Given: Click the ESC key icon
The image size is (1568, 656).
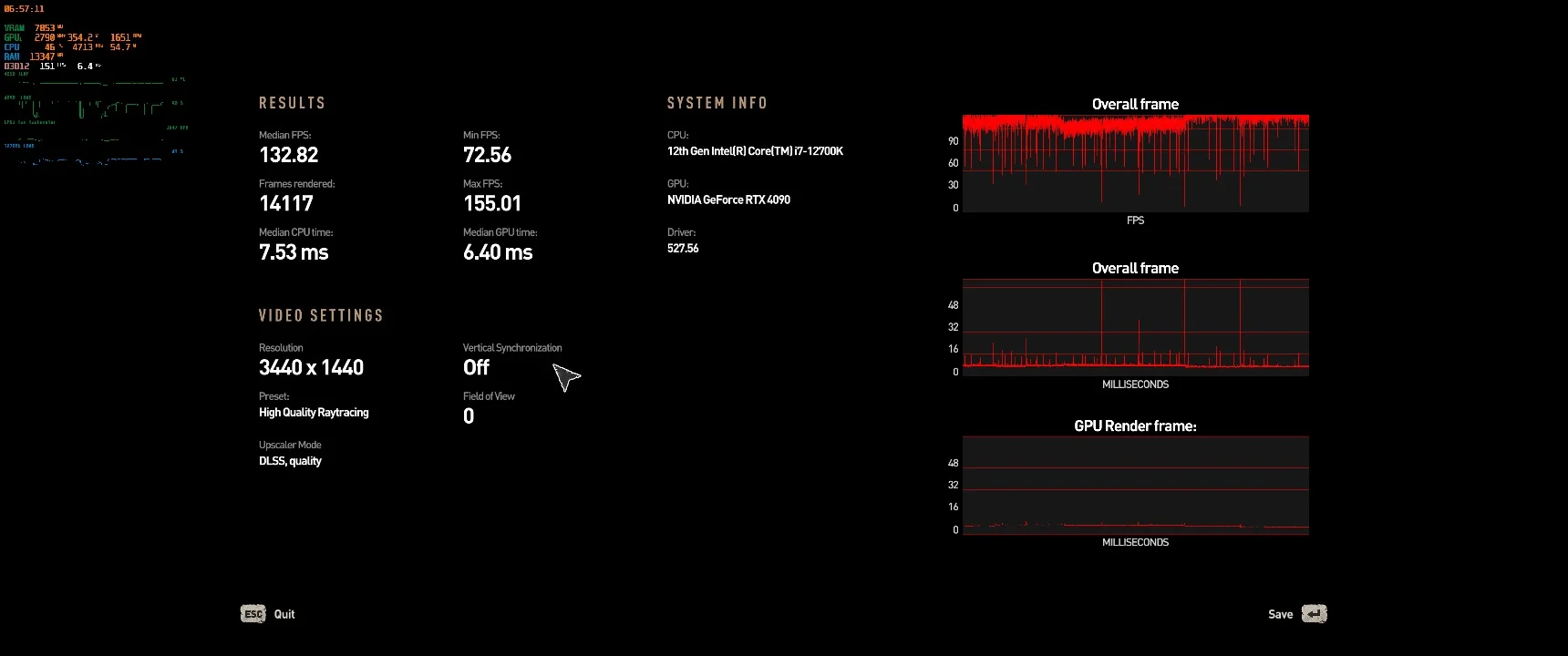Looking at the screenshot, I should (253, 614).
